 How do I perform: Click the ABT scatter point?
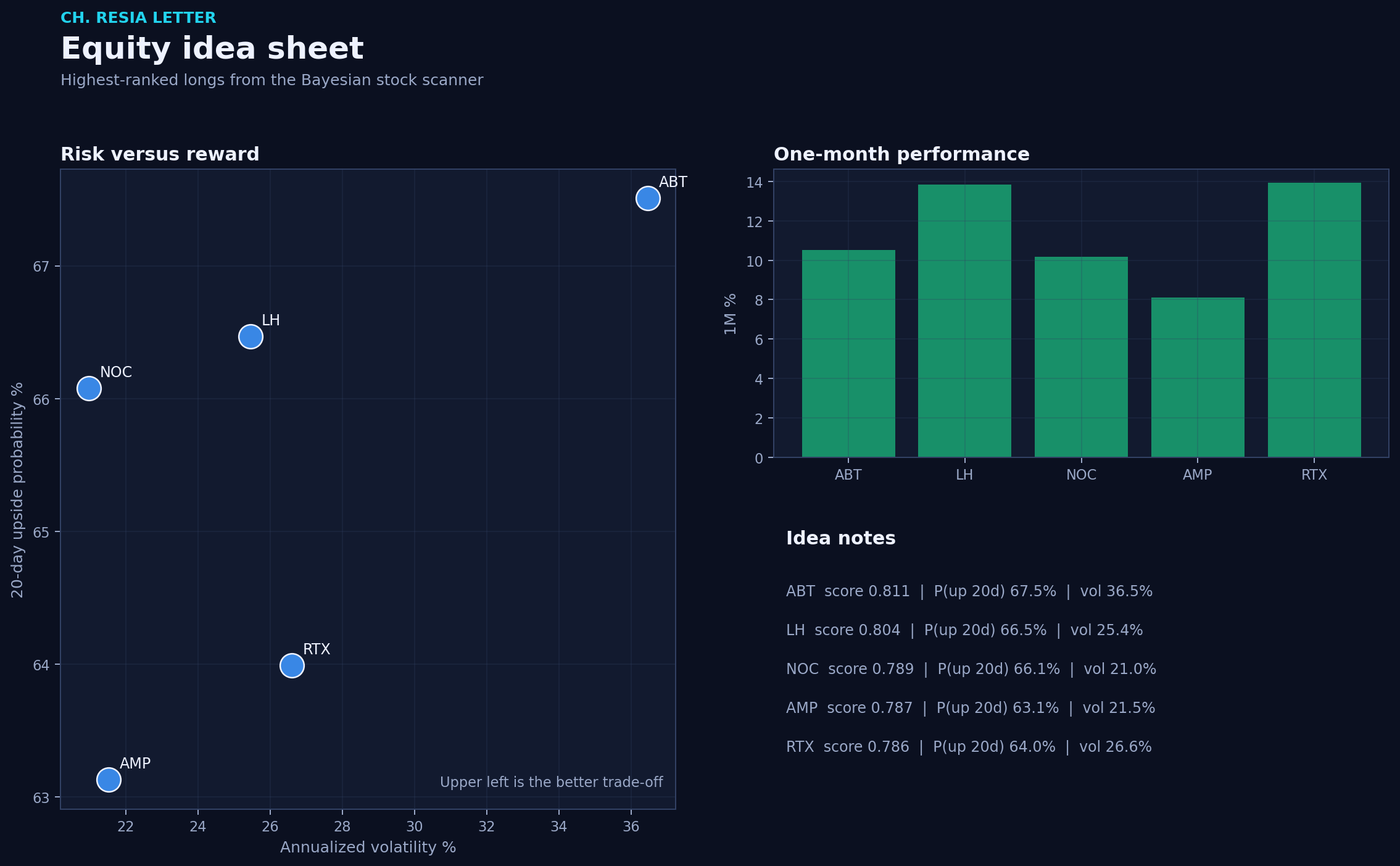(x=648, y=198)
